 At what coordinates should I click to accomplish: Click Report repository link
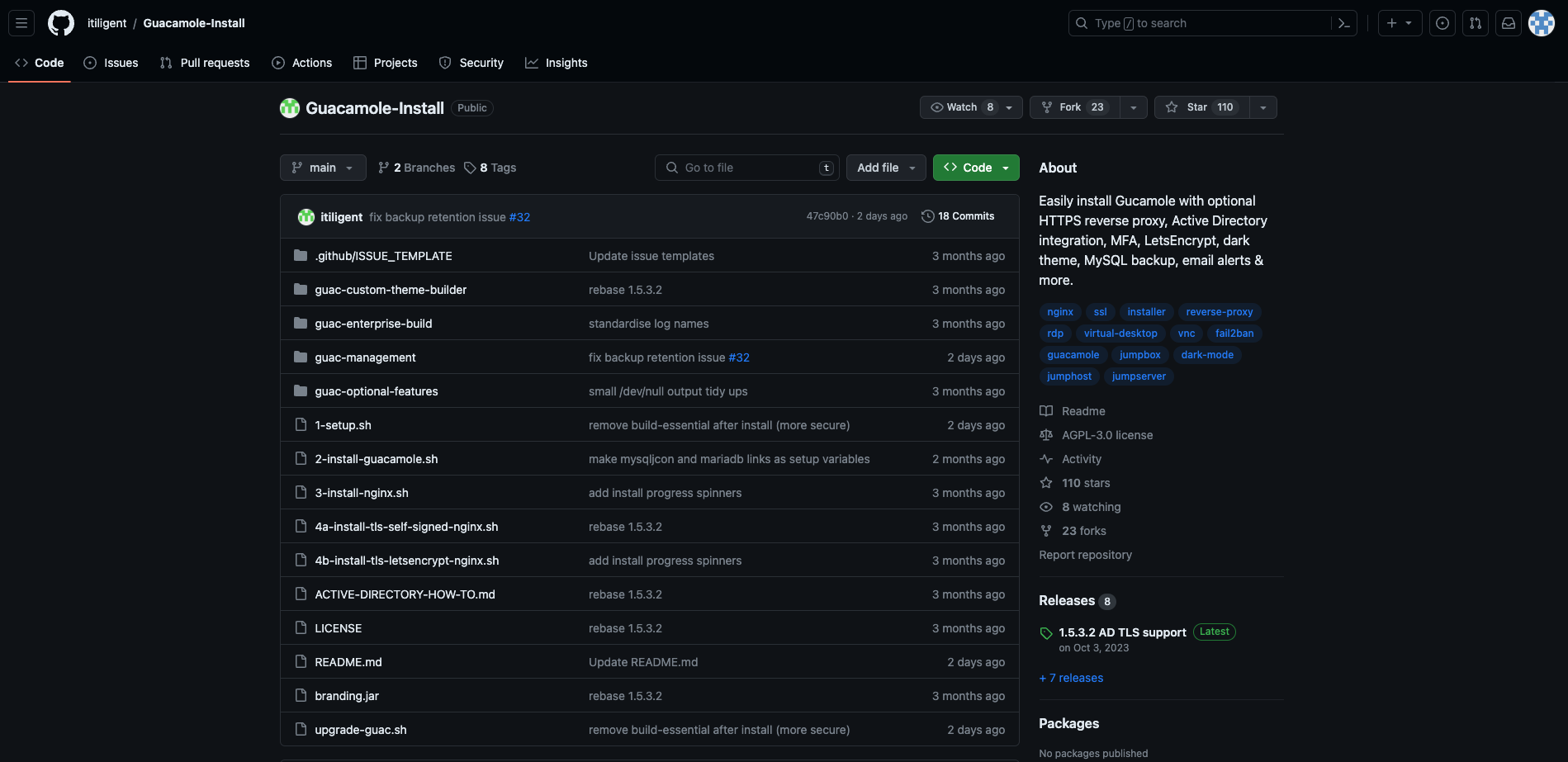pos(1085,555)
